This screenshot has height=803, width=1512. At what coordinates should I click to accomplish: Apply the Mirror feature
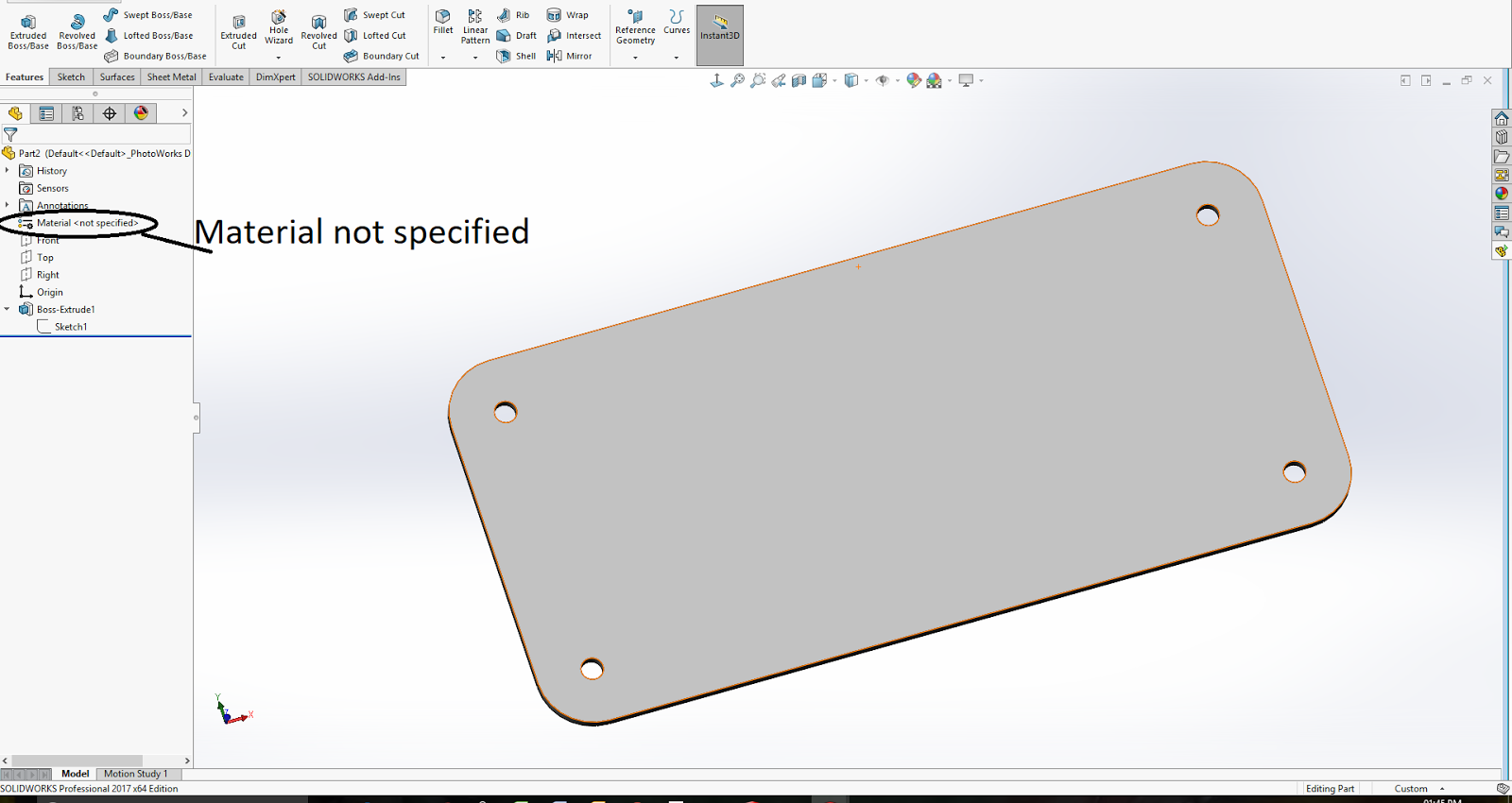point(569,56)
